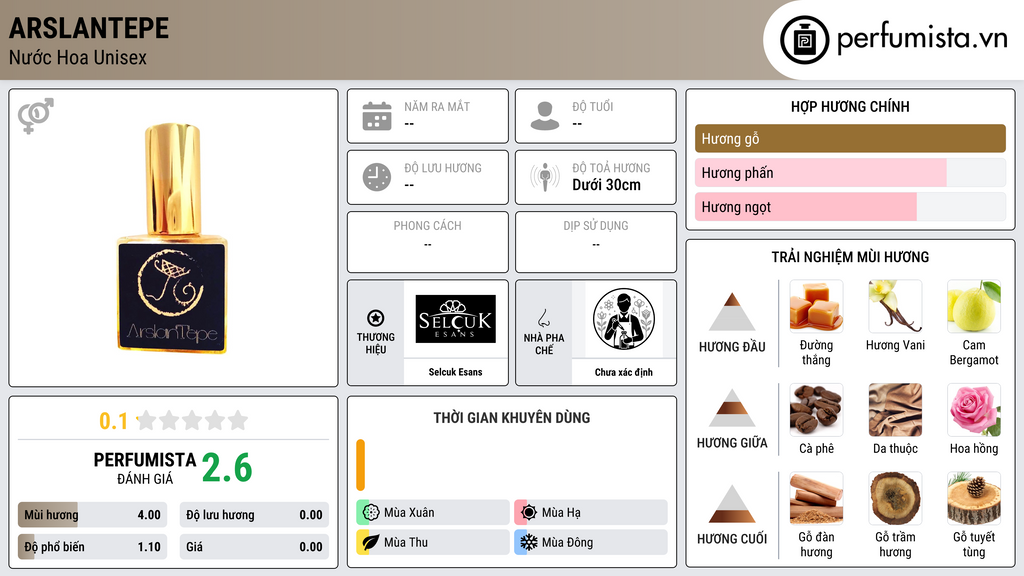Click the Chưa xác định perfumer label

(624, 372)
